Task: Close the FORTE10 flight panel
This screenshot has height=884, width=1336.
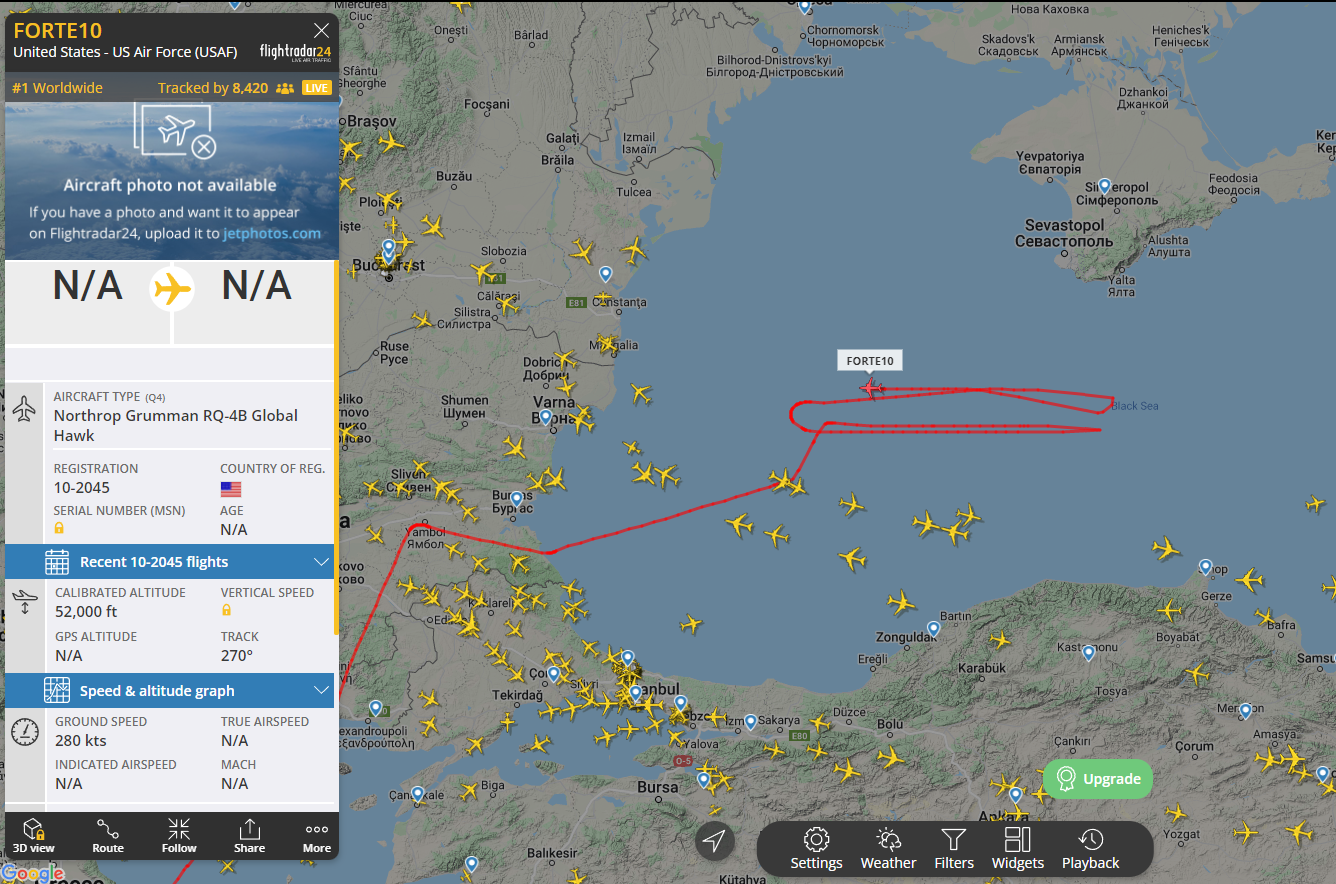Action: coord(321,30)
